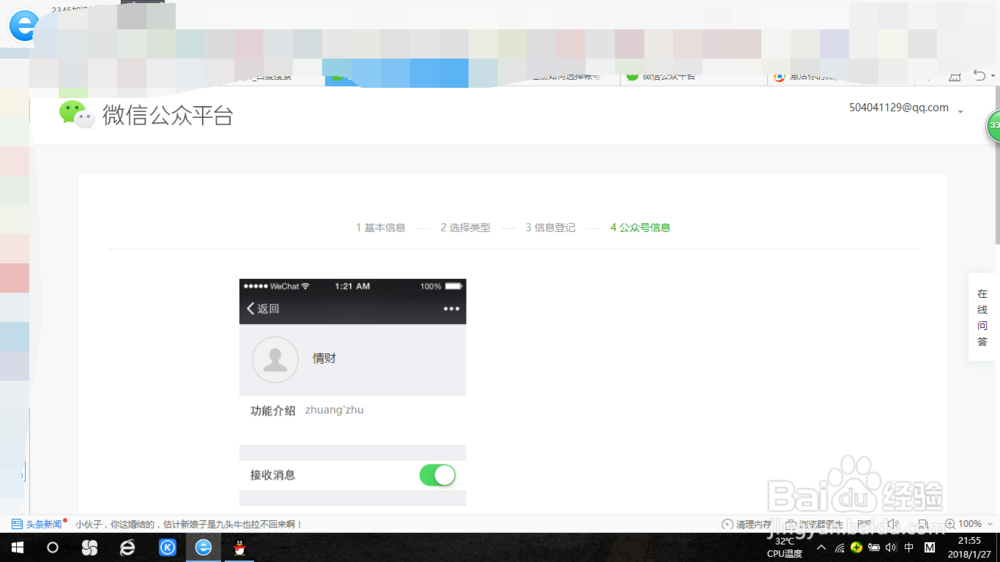Click 清理内存 in browser status bar

pos(746,524)
